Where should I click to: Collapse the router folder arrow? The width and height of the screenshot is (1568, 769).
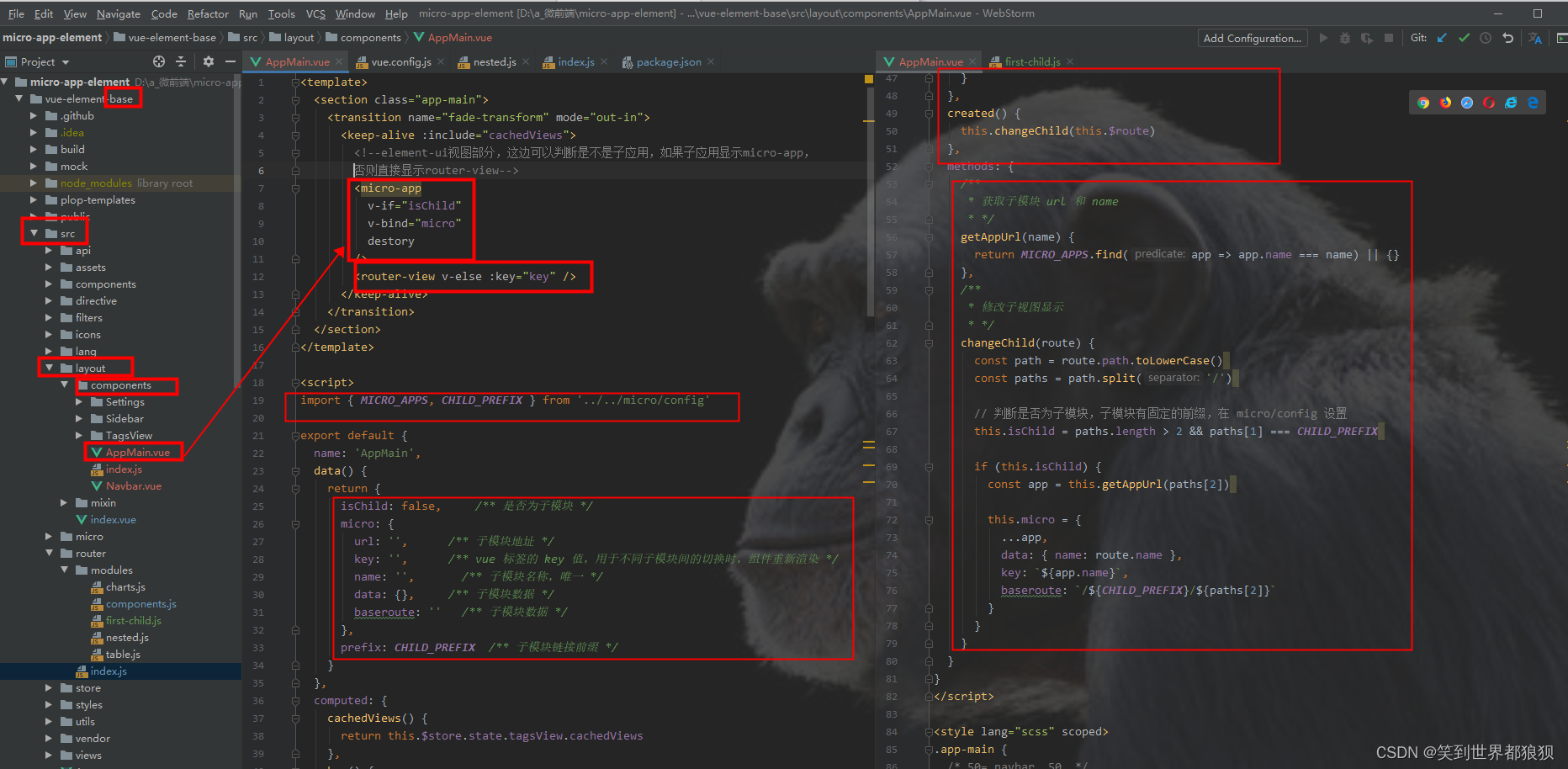click(49, 553)
